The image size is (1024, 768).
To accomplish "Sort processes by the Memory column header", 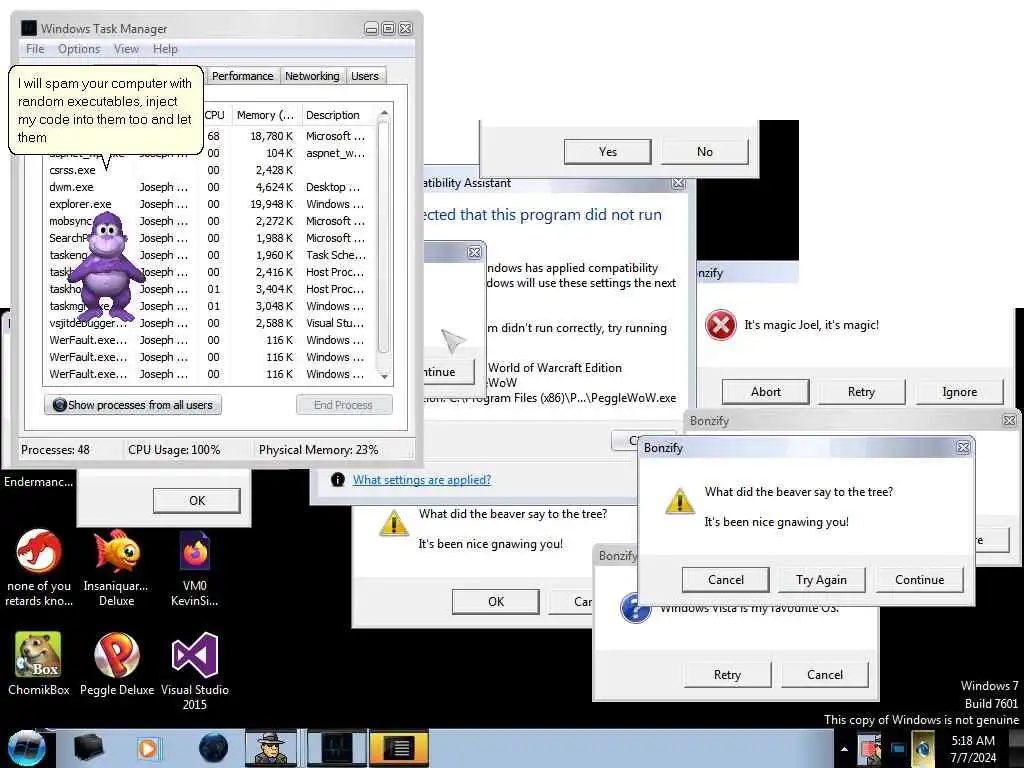I will [x=265, y=115].
